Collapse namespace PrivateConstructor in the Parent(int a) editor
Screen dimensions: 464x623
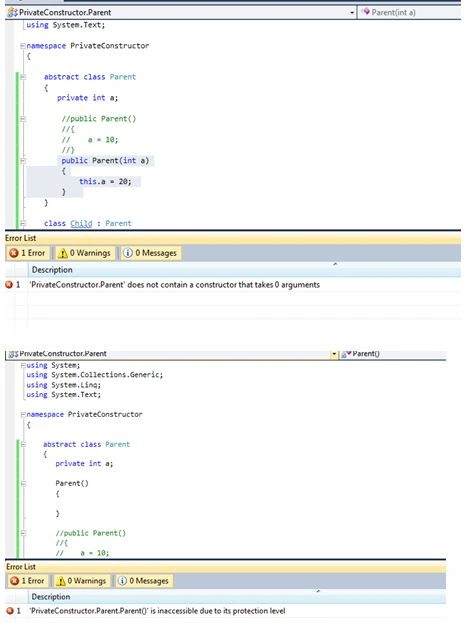pos(23,46)
